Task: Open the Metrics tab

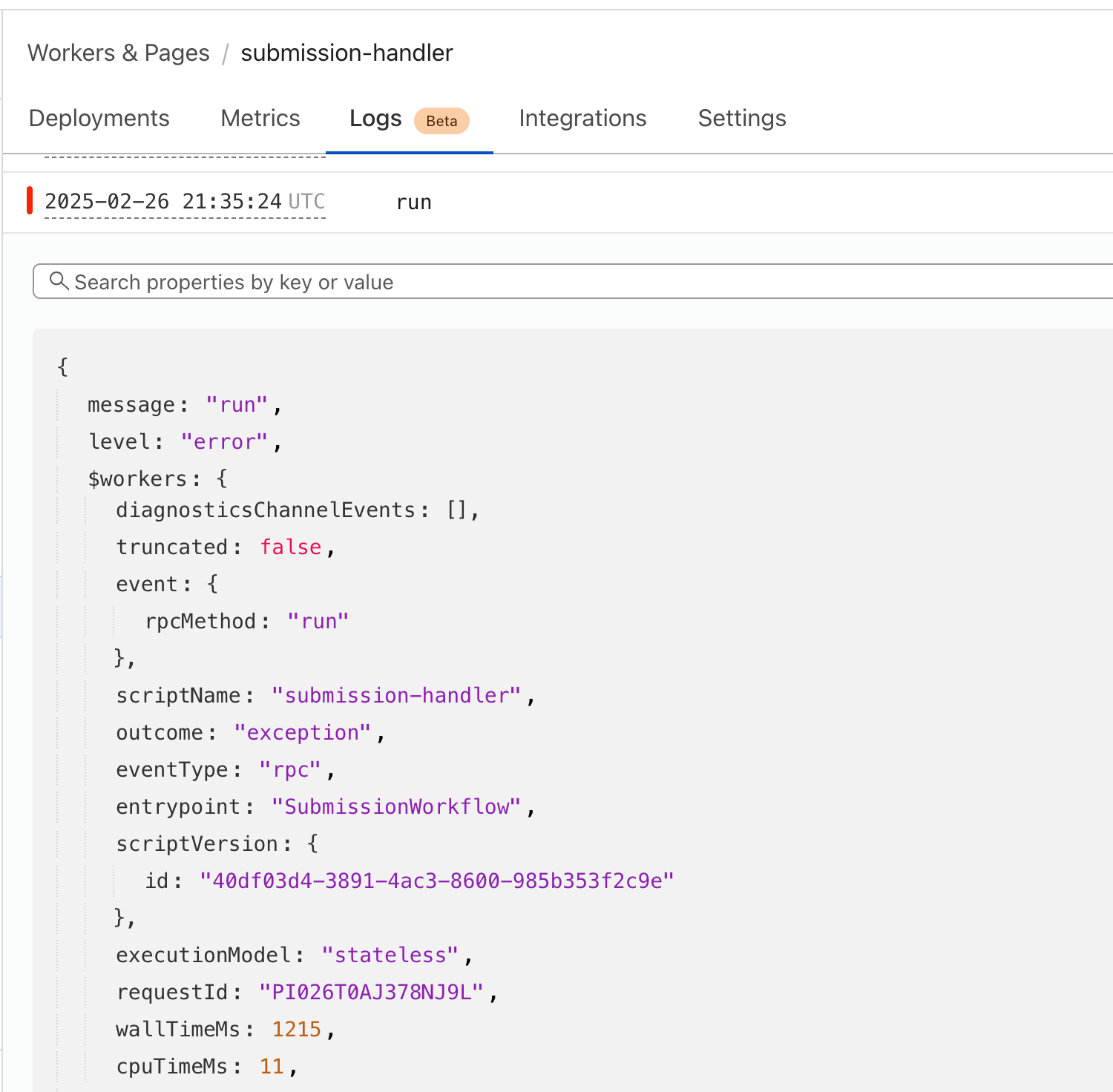Action: pos(260,119)
